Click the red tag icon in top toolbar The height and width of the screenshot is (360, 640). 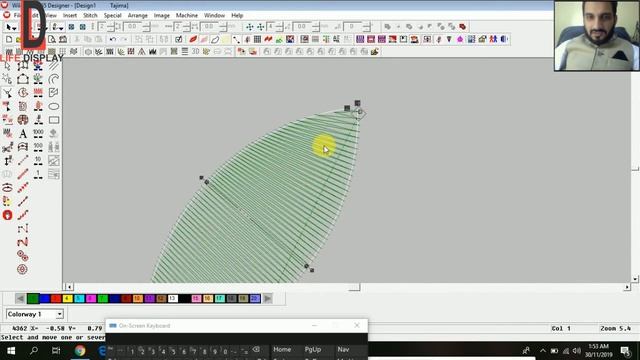pos(462,27)
